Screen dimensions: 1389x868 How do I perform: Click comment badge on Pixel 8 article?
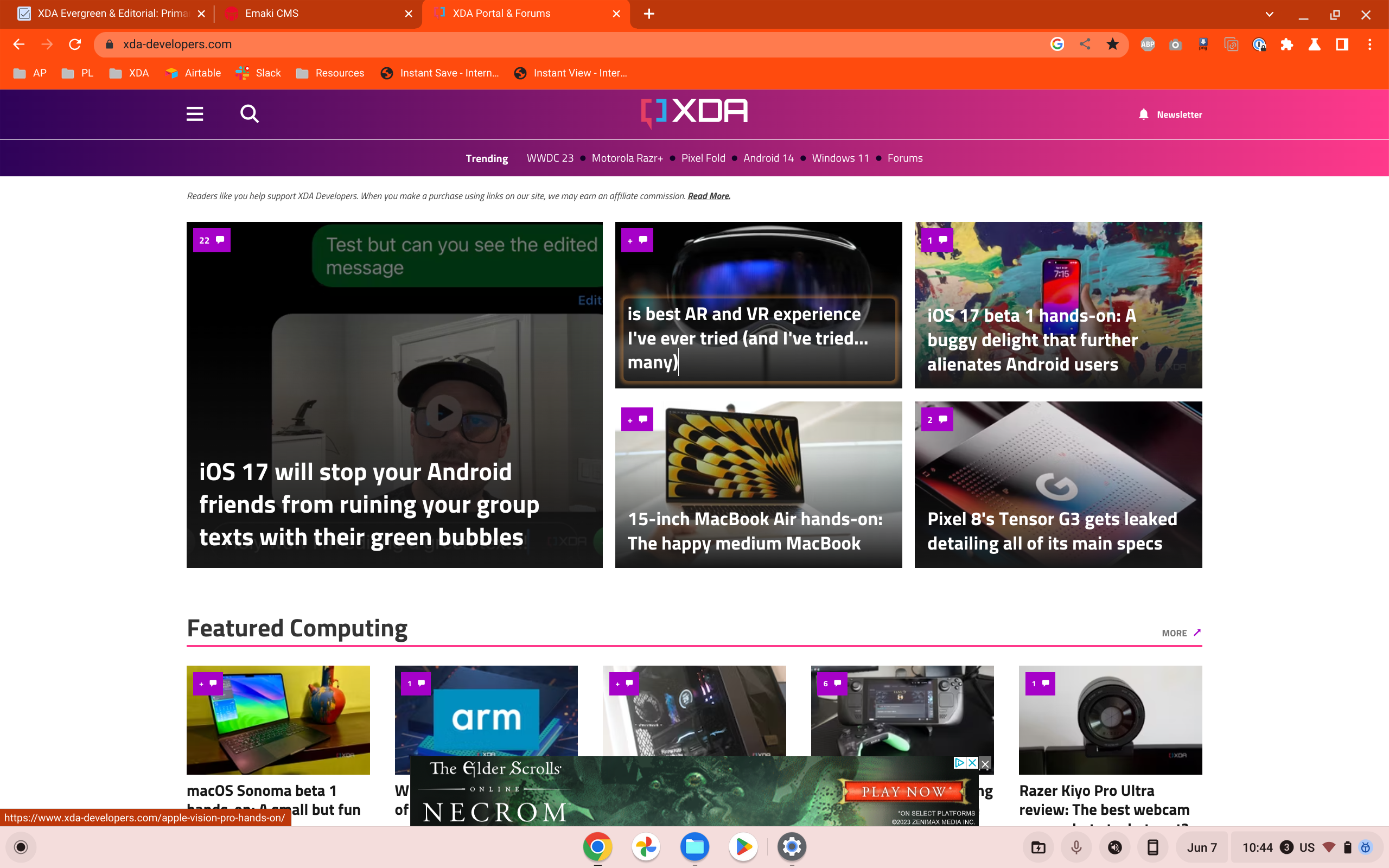point(936,420)
